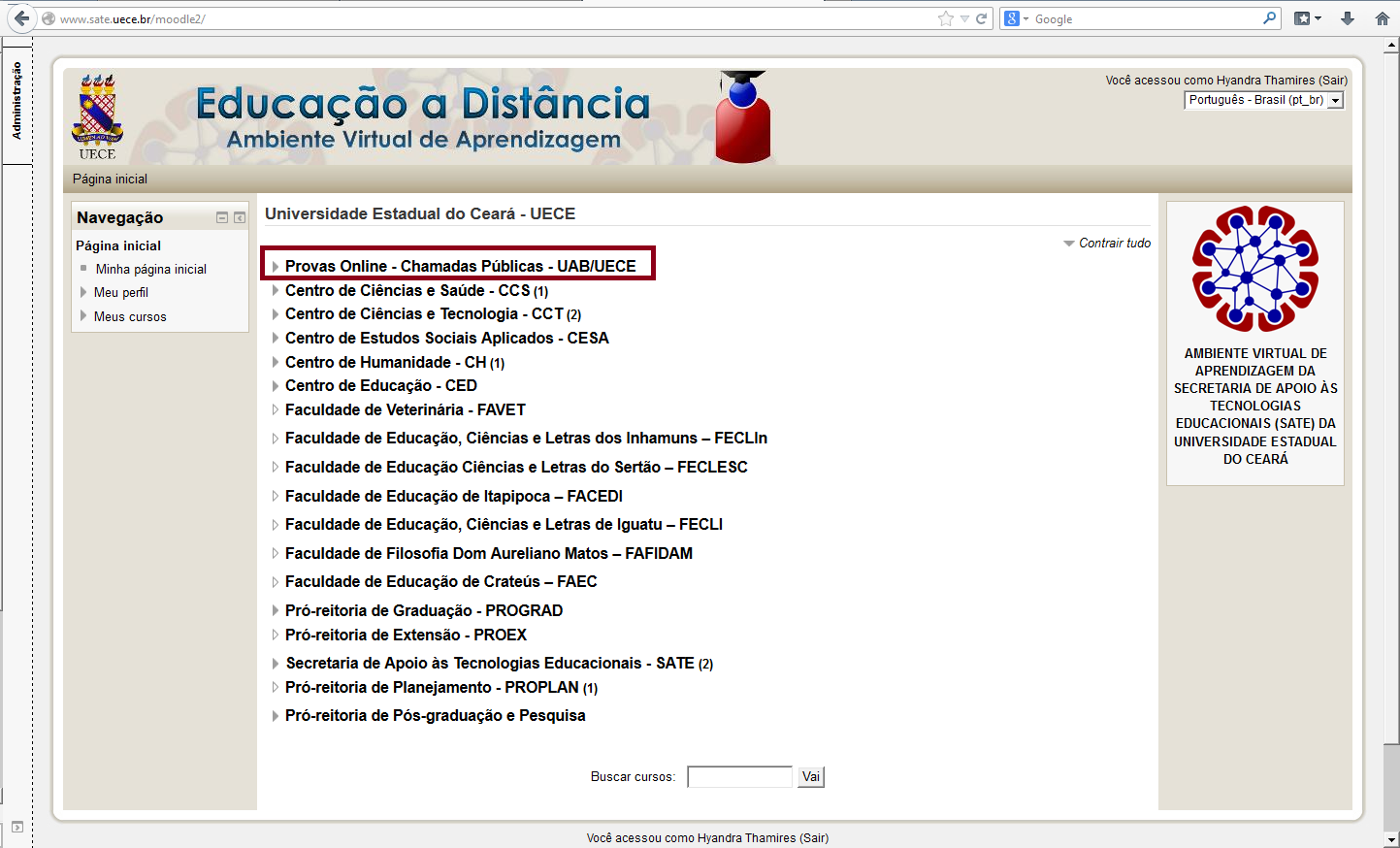Click Educação a Distância banner title

pyautogui.click(x=423, y=104)
